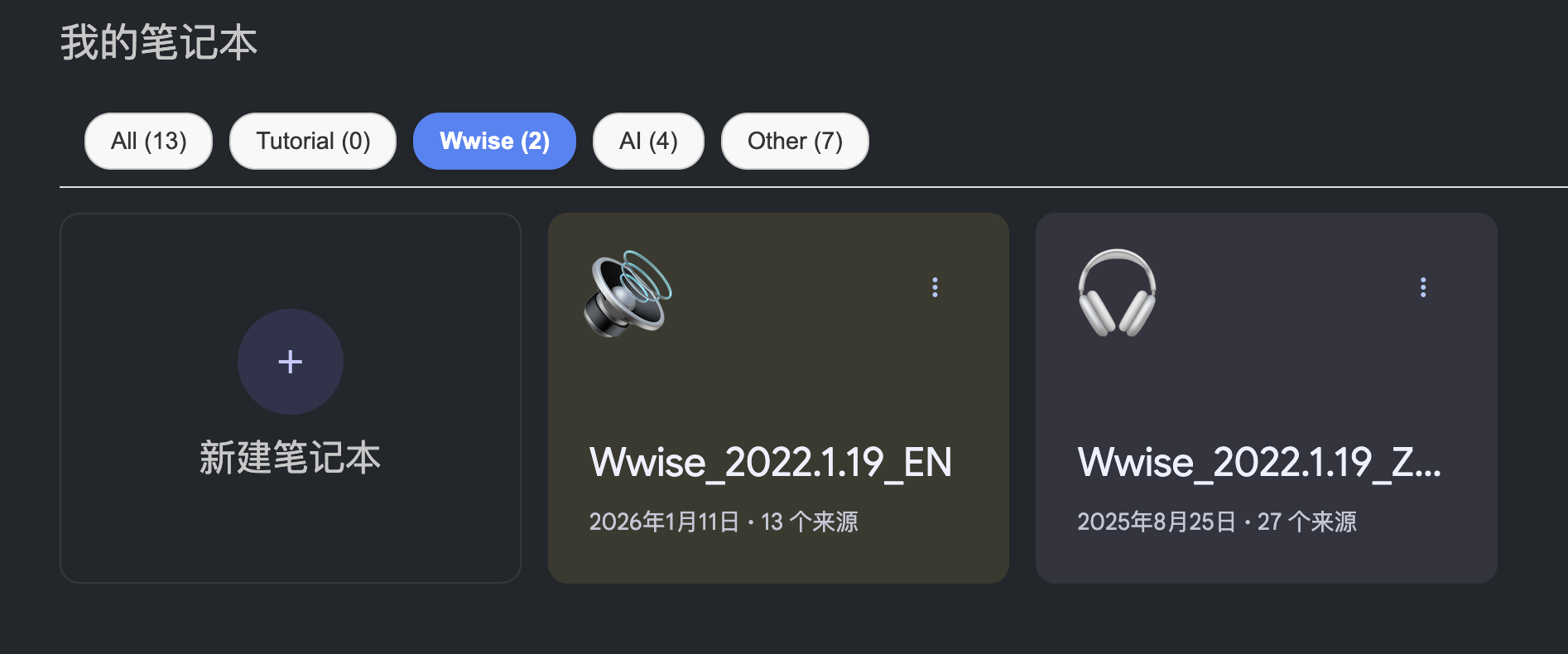Switch to the Tutorial (0) filter
The width and height of the screenshot is (1568, 654).
point(313,142)
